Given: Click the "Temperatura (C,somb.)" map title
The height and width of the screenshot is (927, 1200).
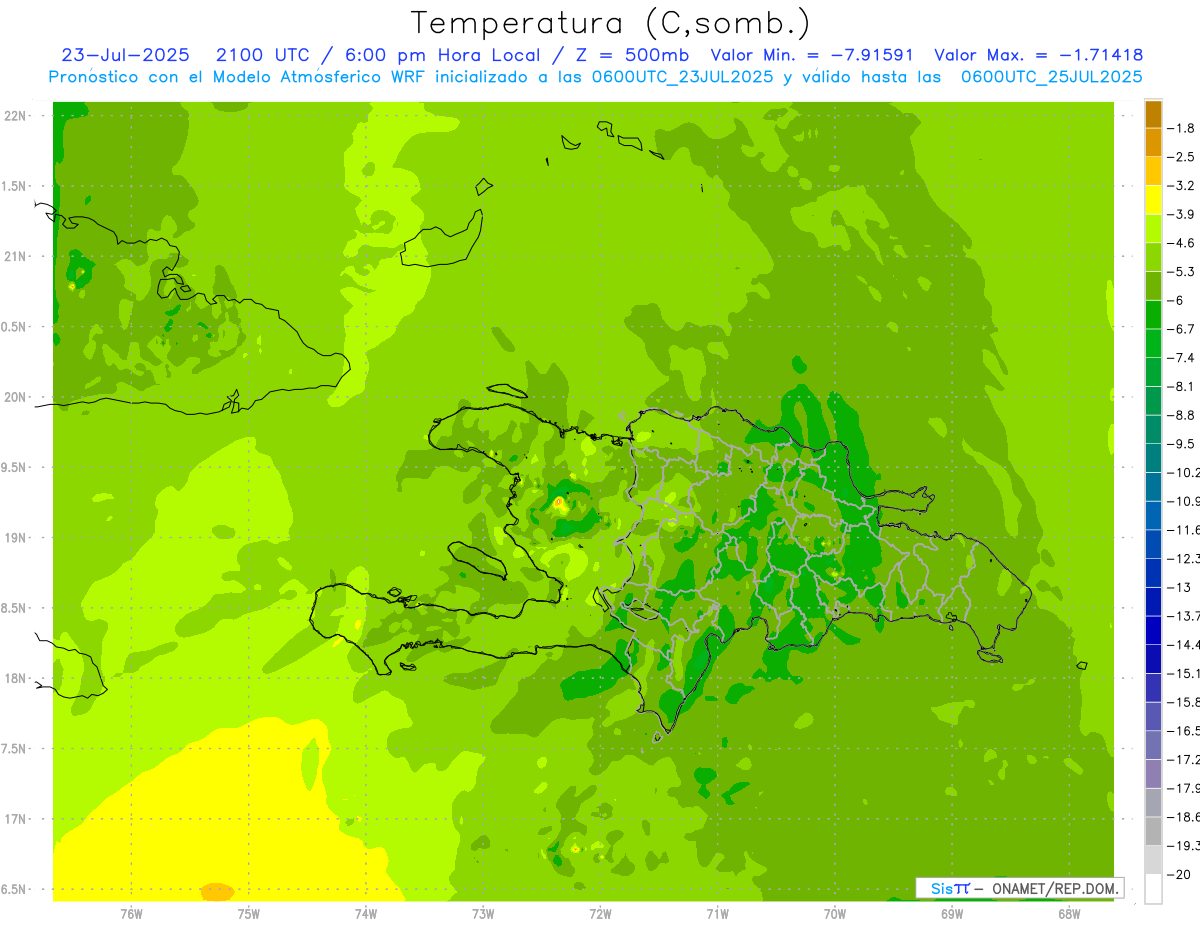Looking at the screenshot, I should coord(611,24).
